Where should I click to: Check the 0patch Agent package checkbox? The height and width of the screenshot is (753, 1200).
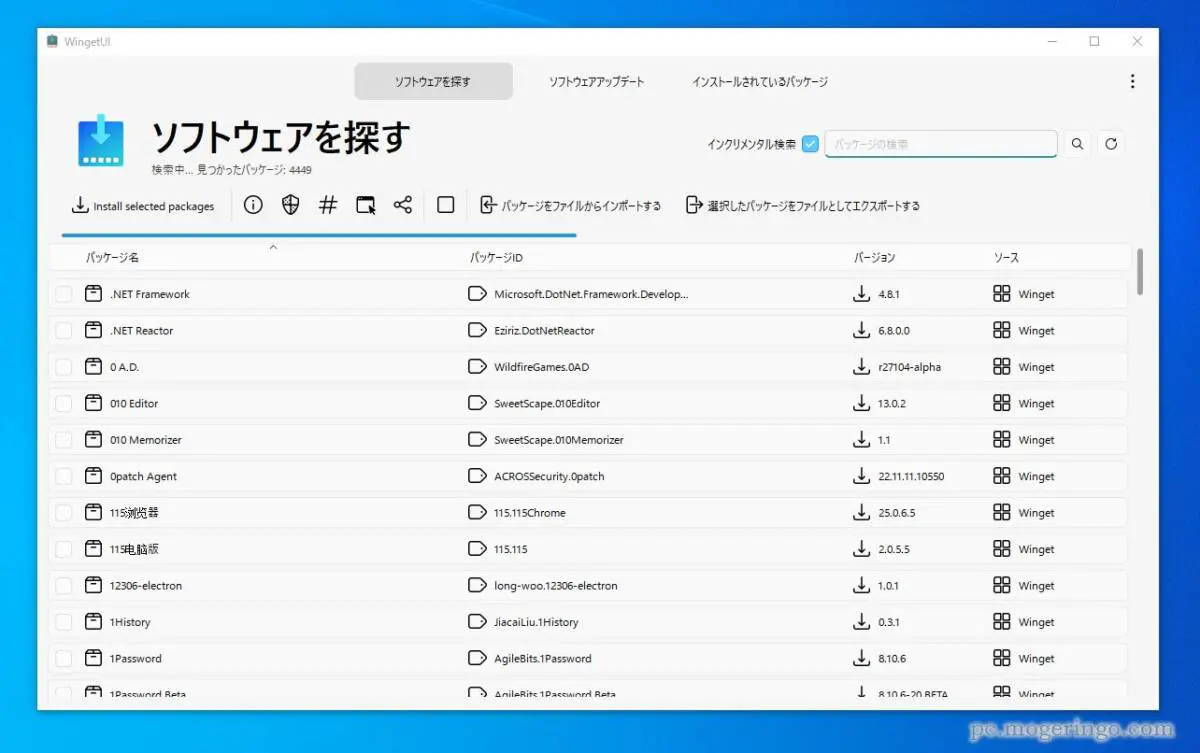click(64, 476)
